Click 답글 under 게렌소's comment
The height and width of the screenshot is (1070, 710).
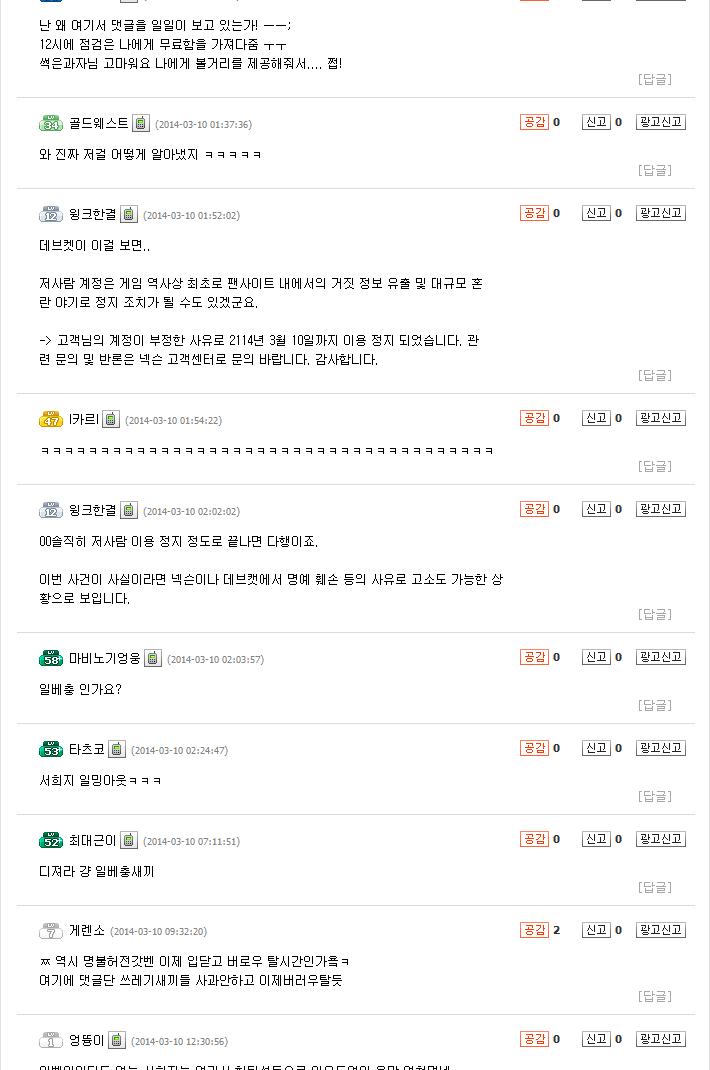[655, 996]
